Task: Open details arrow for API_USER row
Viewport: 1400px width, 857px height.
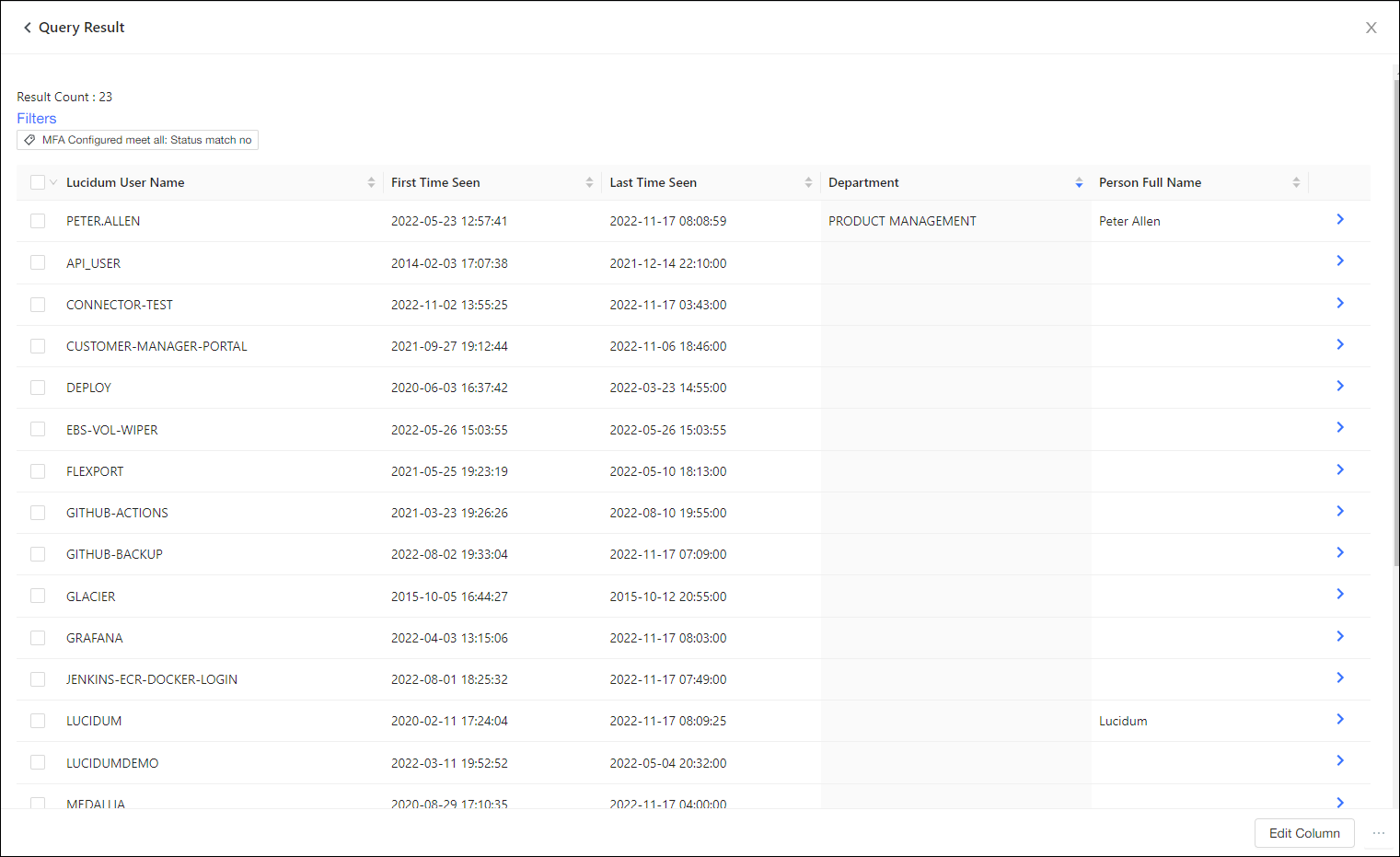Action: [x=1340, y=261]
